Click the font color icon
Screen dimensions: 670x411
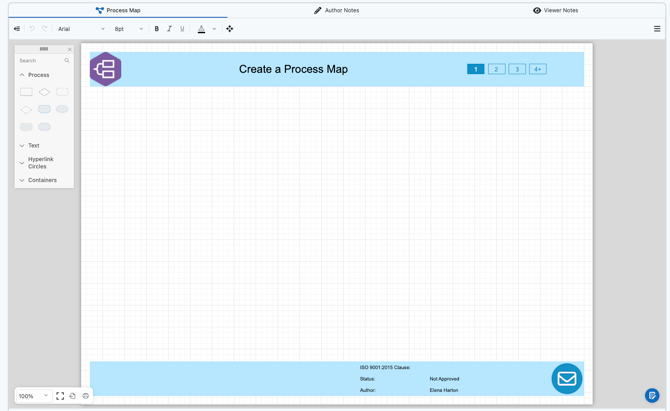coord(201,29)
